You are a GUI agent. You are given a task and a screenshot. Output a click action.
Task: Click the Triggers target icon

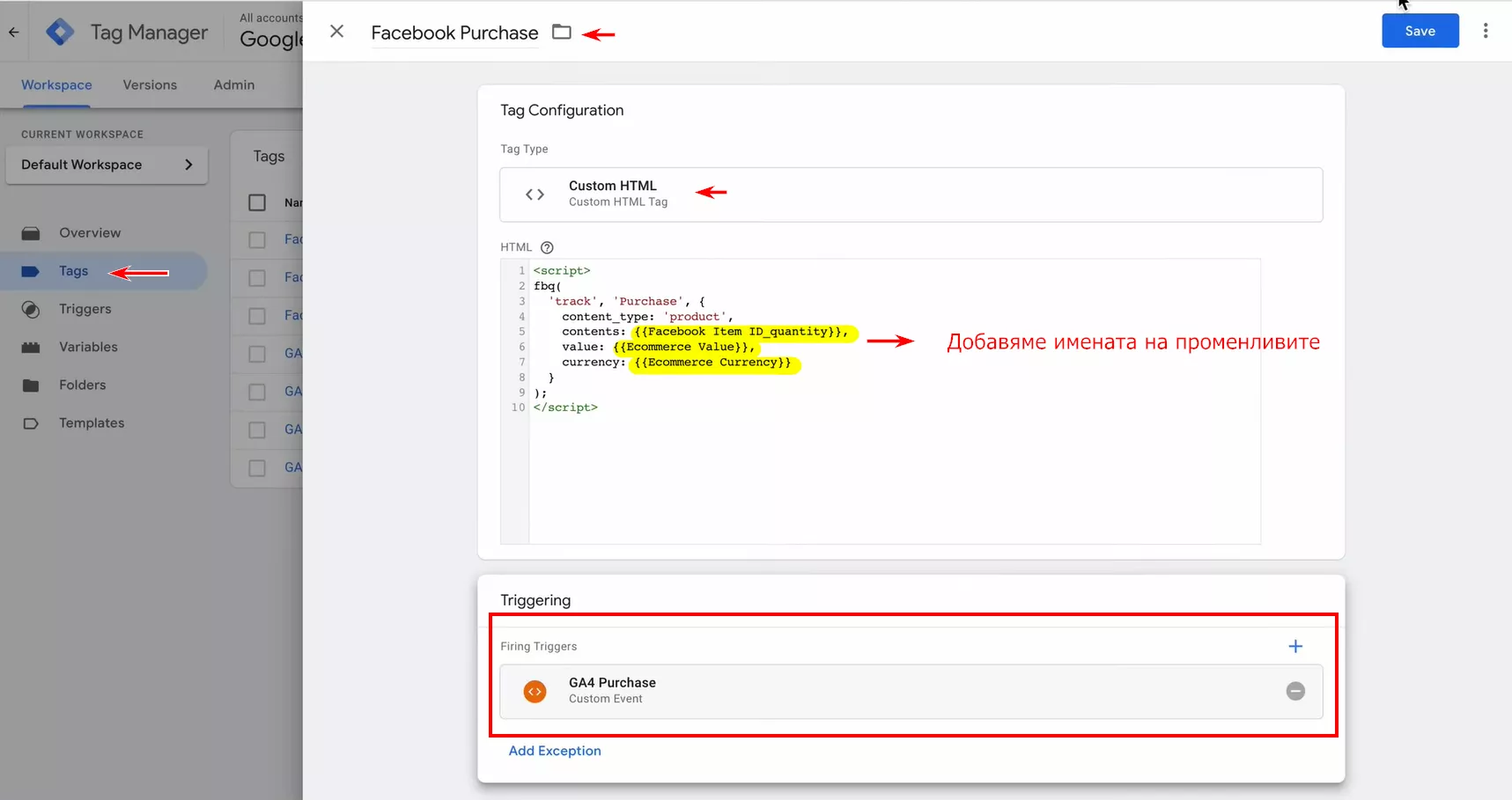[x=31, y=309]
